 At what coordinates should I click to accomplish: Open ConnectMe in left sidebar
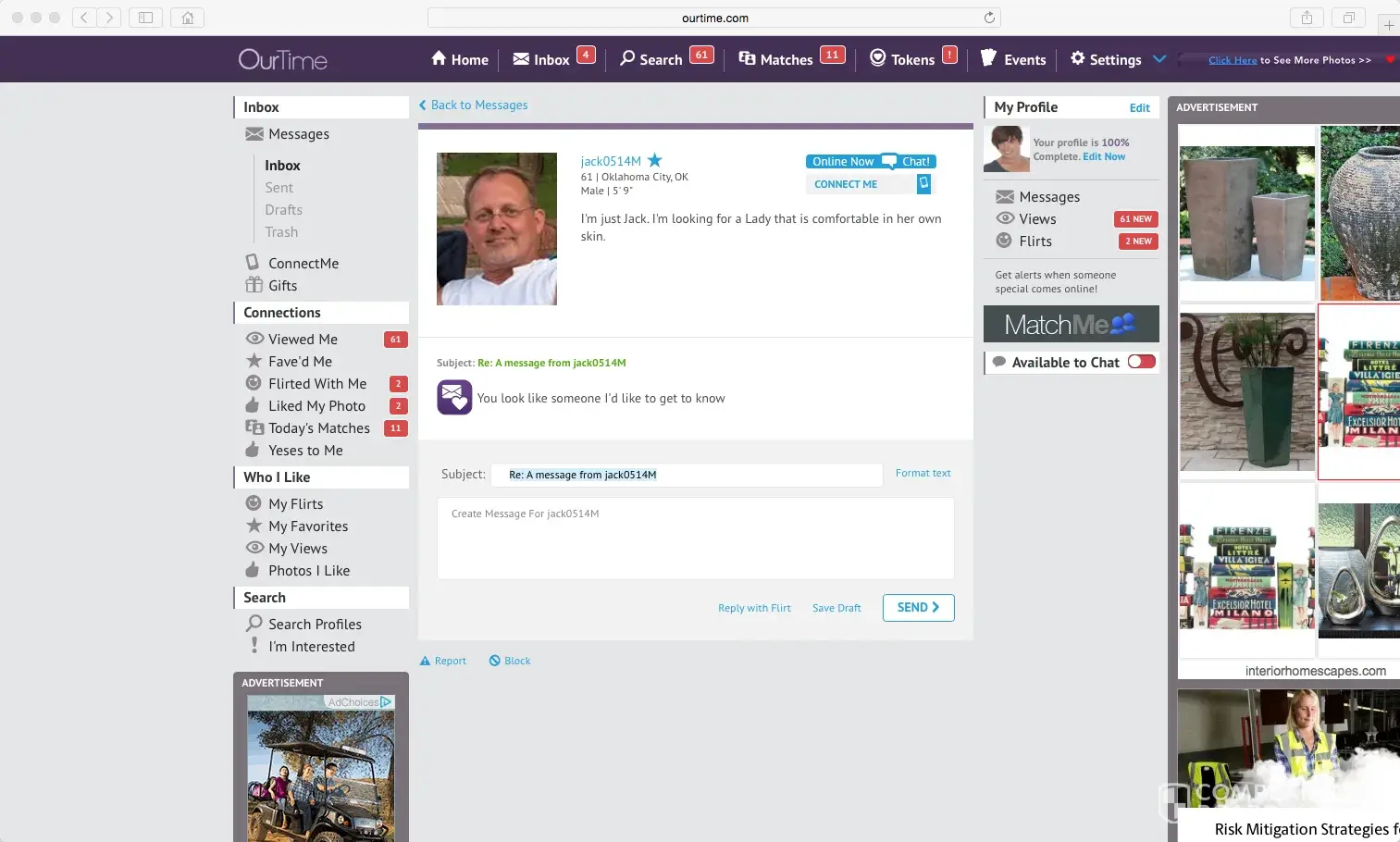pyautogui.click(x=304, y=264)
